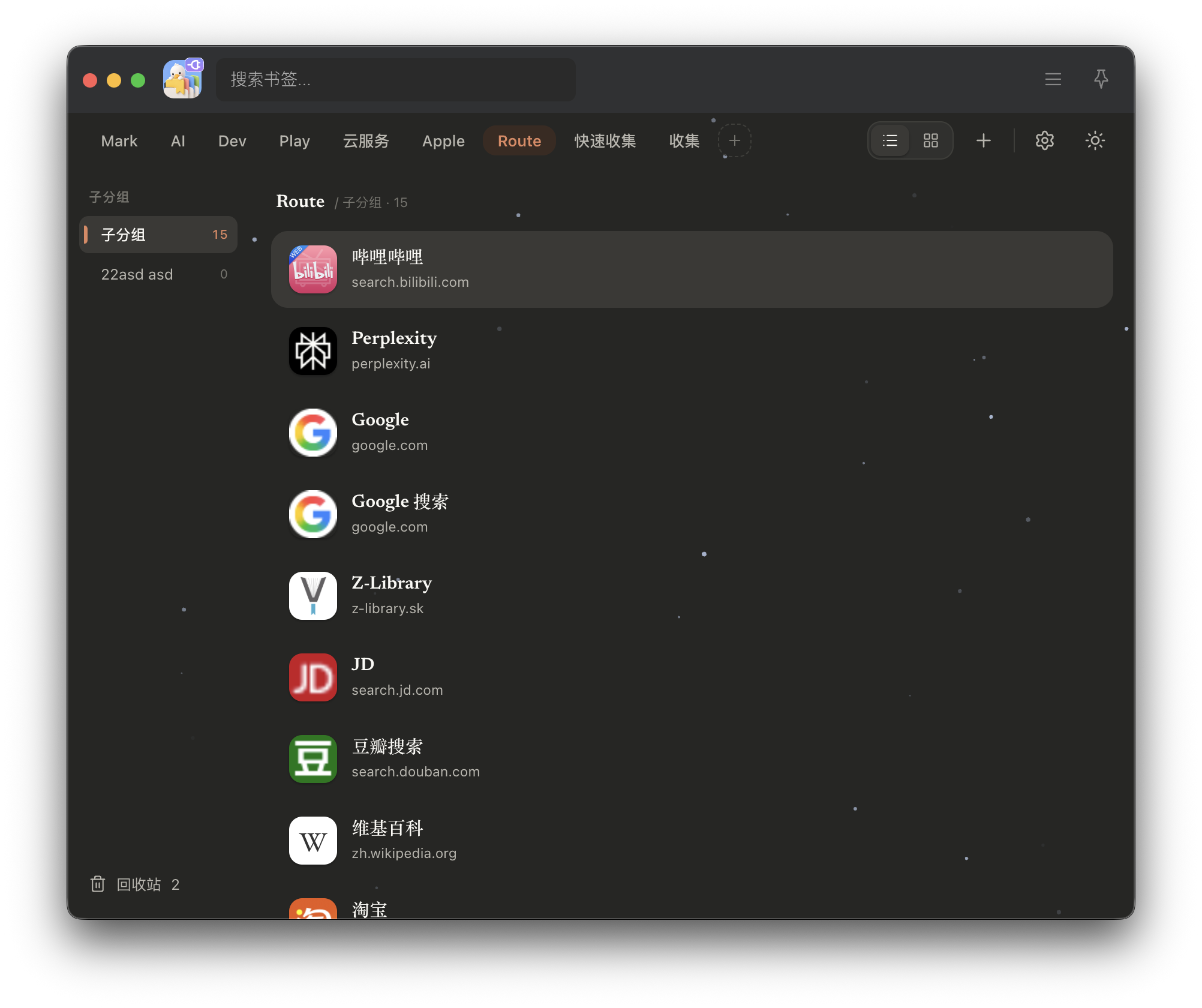Viewport: 1202px width, 1008px height.
Task: Select the Apple tab
Action: coord(443,141)
